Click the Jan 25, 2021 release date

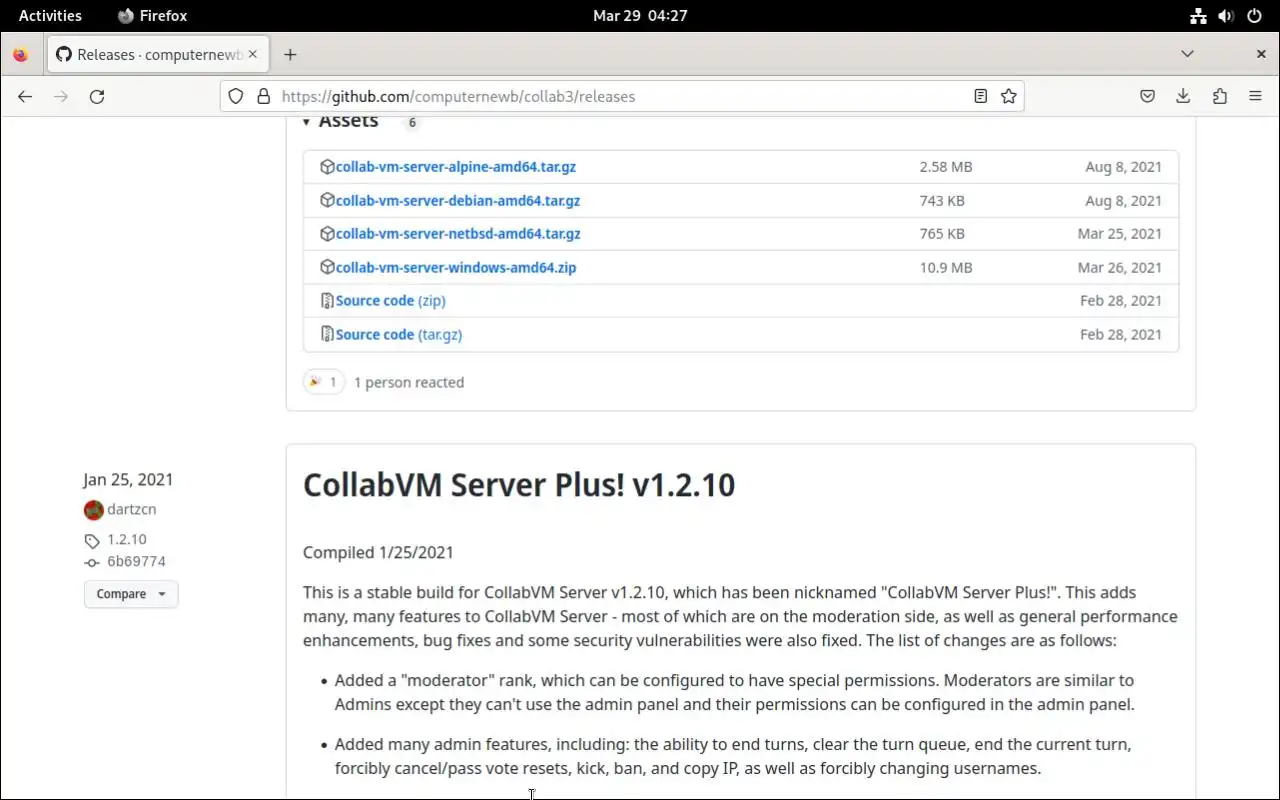click(x=129, y=479)
